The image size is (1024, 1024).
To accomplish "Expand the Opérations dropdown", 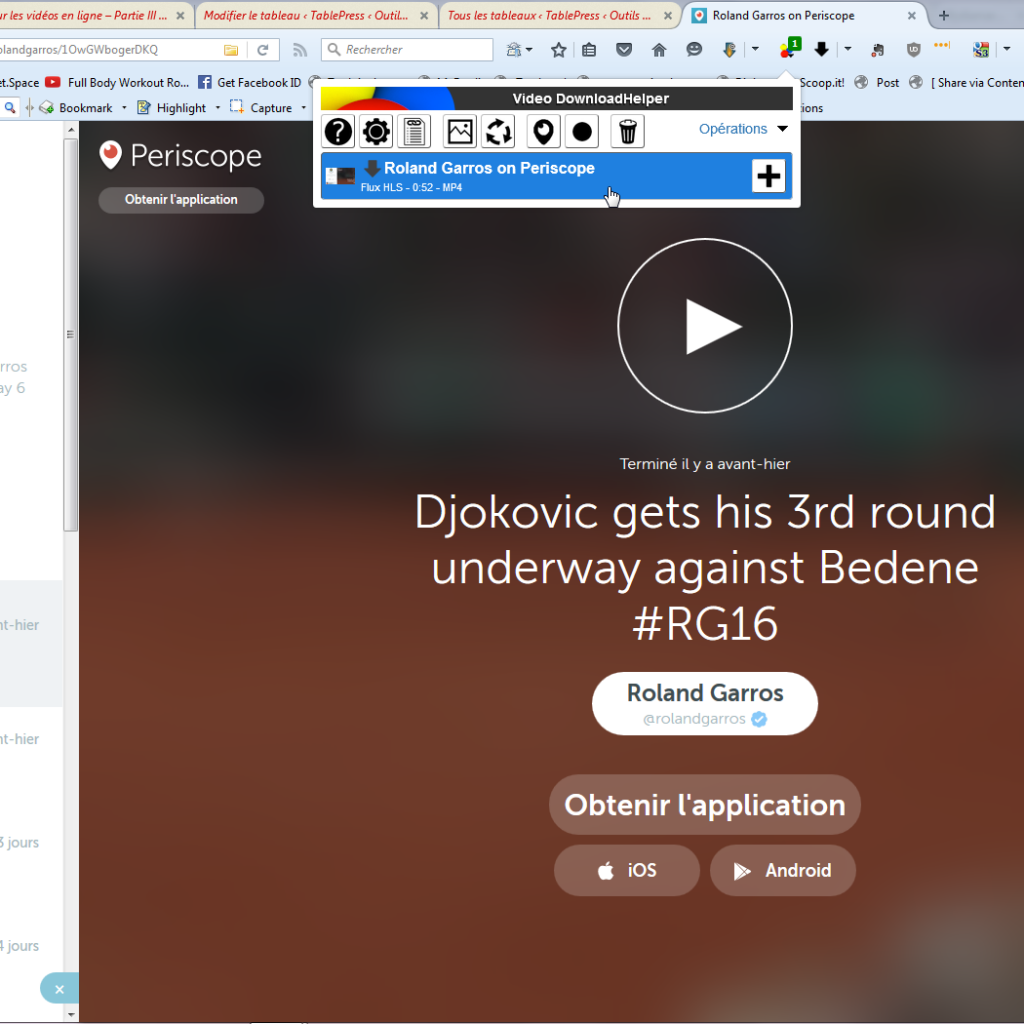I will 743,129.
